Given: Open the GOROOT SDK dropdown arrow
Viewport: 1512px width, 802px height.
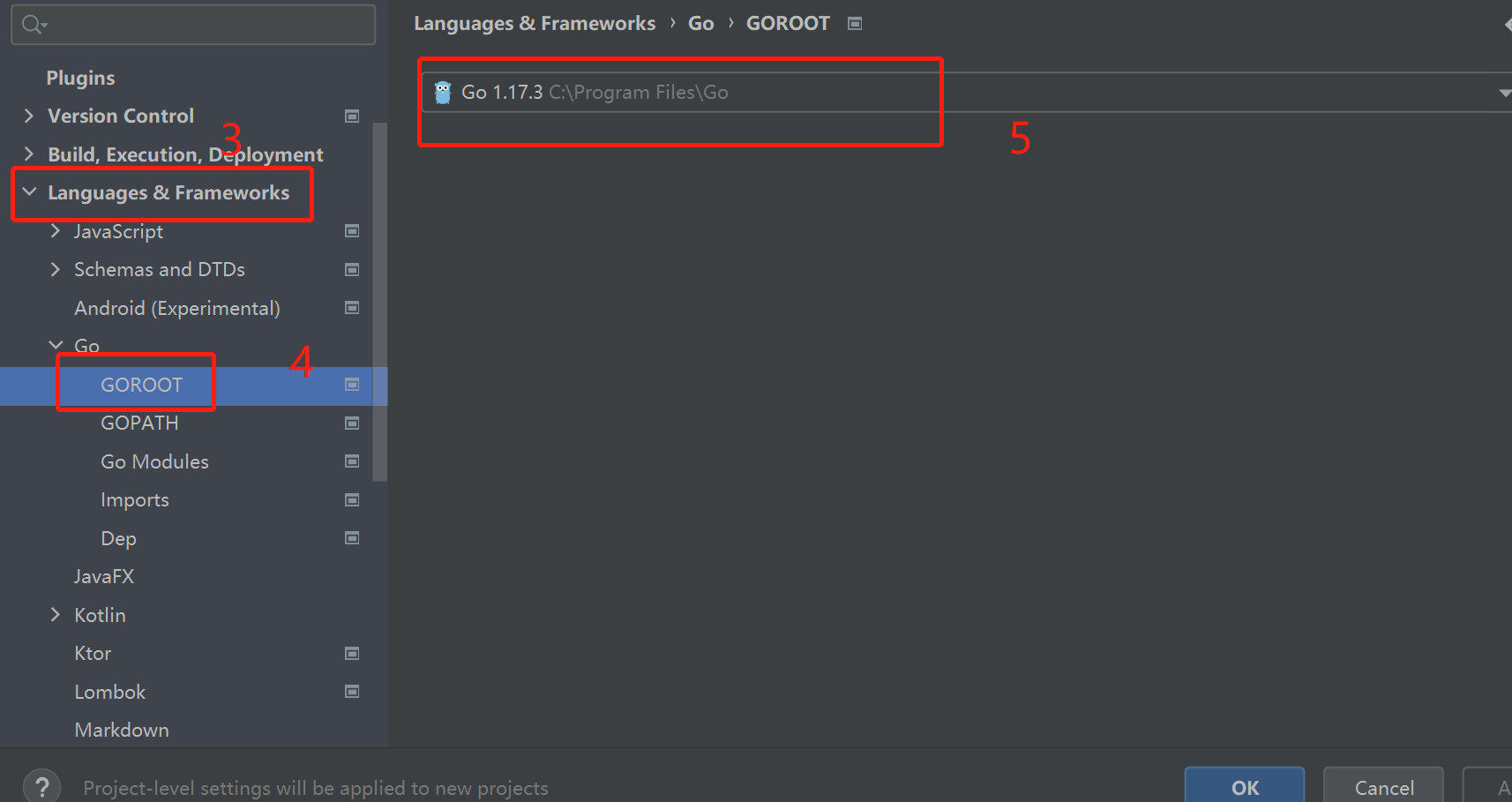Looking at the screenshot, I should coord(1504,93).
